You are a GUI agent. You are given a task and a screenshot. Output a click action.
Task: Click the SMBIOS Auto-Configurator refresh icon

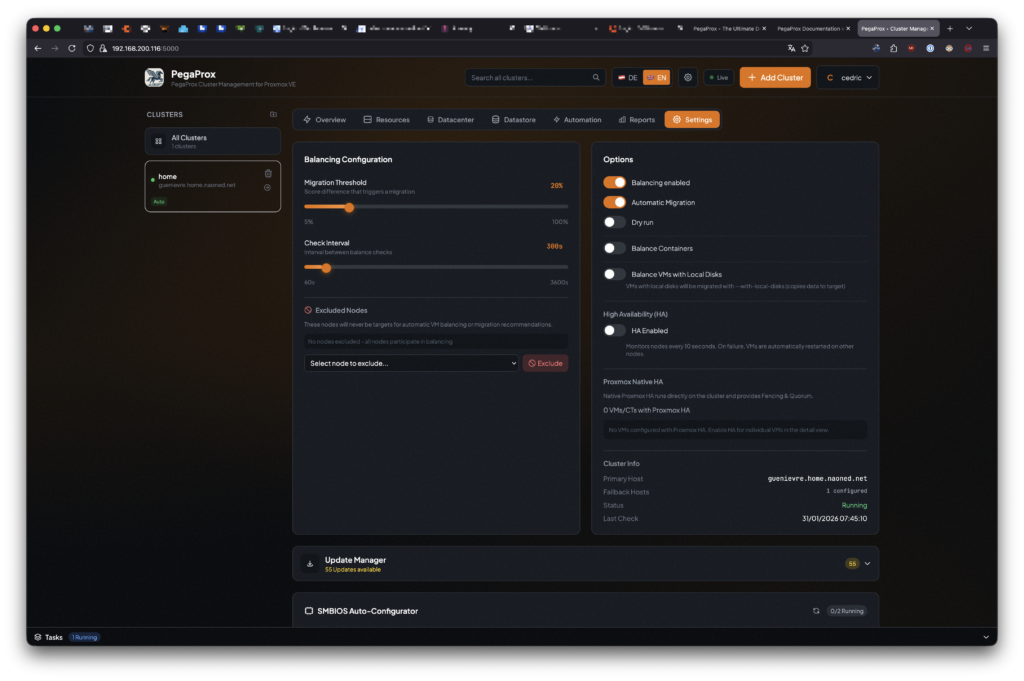point(816,610)
